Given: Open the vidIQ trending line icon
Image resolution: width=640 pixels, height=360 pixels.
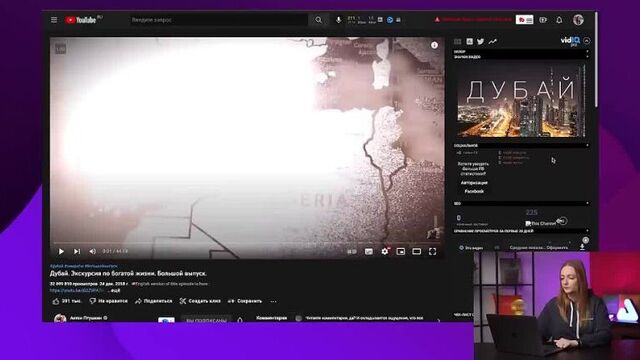Looking at the screenshot, I should pyautogui.click(x=493, y=41).
